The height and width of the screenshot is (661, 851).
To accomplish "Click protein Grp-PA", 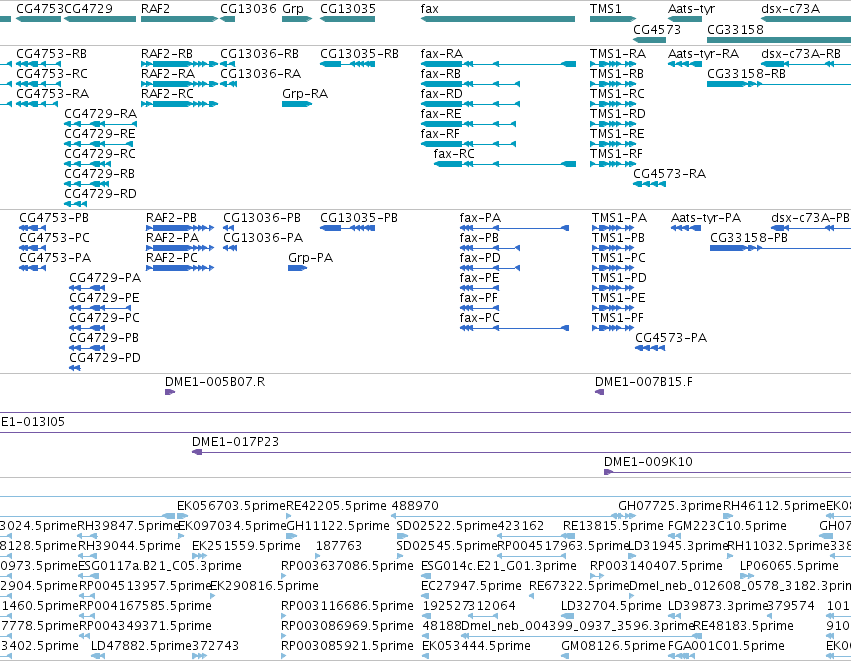I will click(297, 268).
